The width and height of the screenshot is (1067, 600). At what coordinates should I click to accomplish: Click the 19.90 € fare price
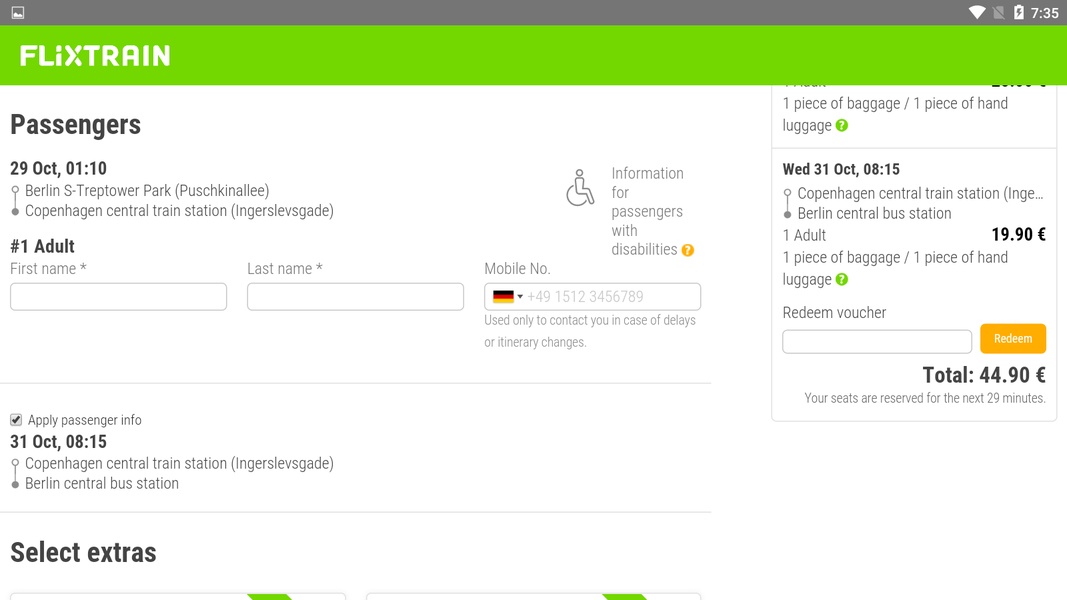1018,235
